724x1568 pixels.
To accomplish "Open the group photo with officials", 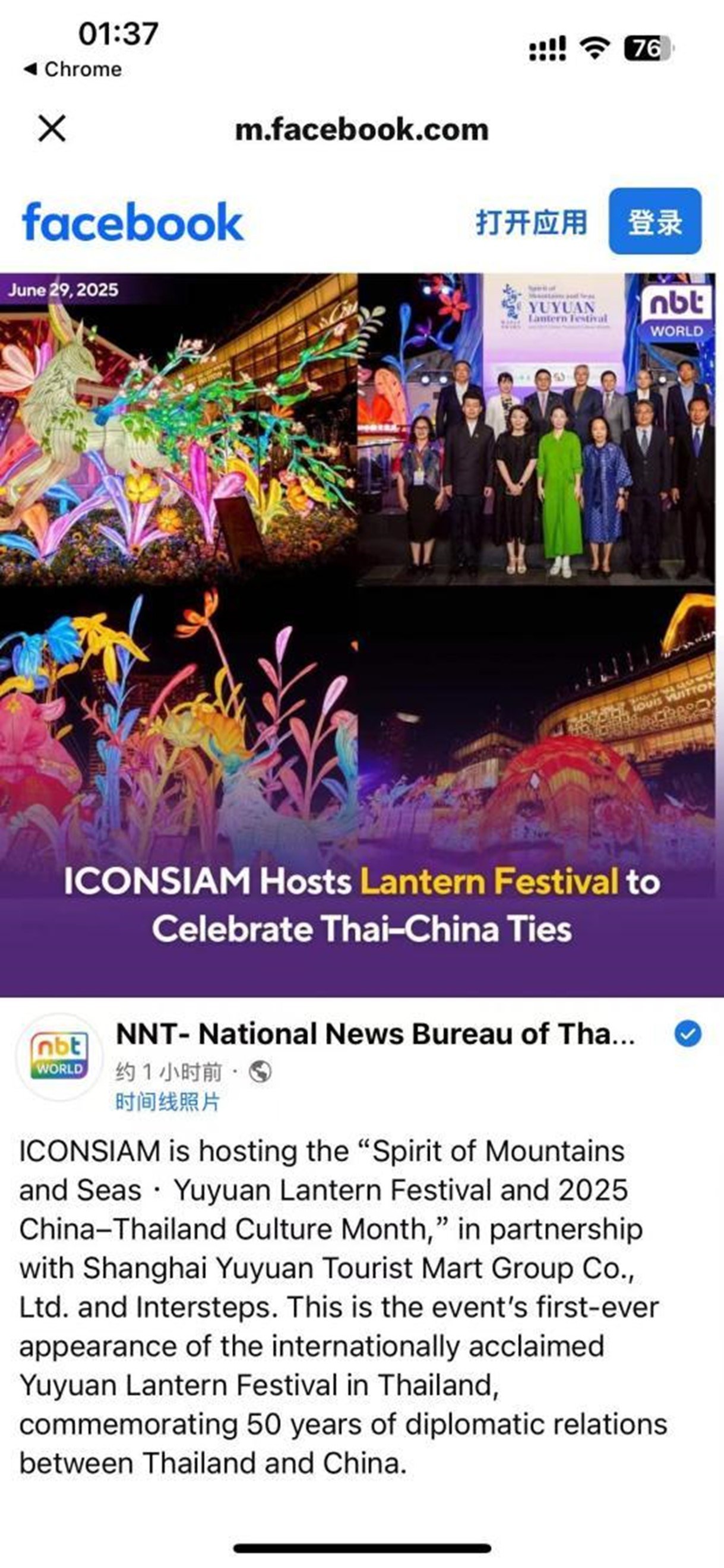I will [536, 429].
